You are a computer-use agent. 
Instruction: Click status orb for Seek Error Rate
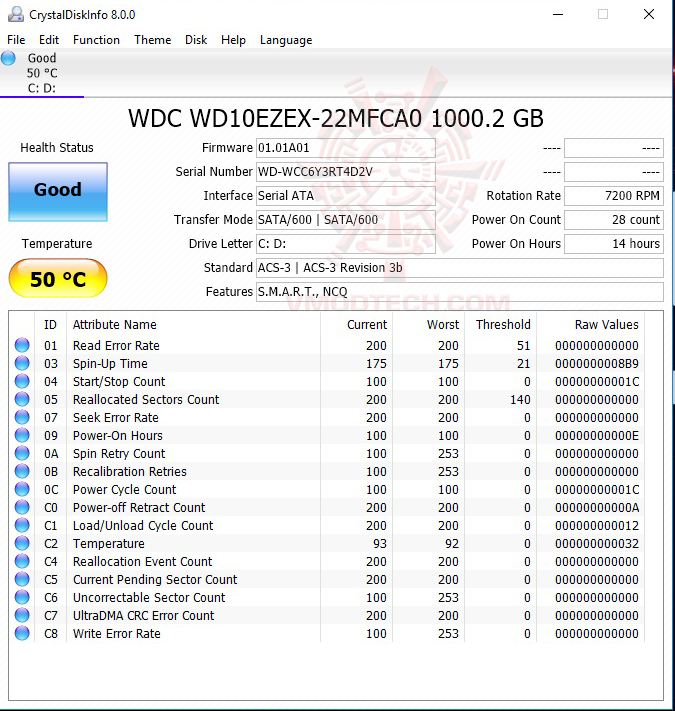click(22, 417)
